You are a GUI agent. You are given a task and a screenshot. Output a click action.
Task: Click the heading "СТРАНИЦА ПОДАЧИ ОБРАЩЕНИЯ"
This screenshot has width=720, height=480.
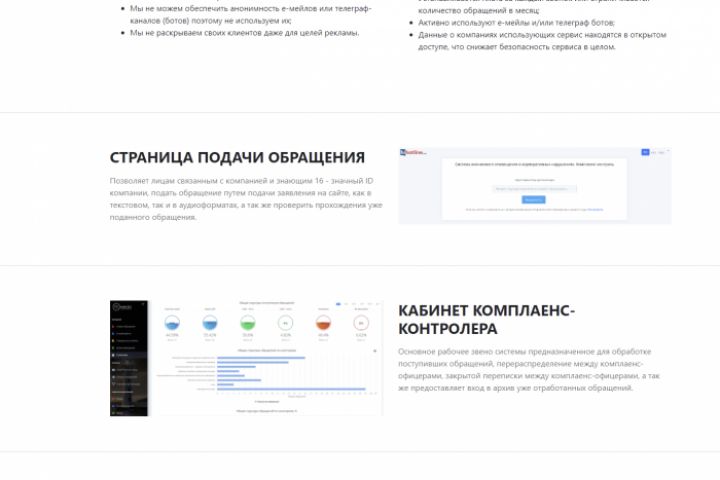click(x=237, y=158)
